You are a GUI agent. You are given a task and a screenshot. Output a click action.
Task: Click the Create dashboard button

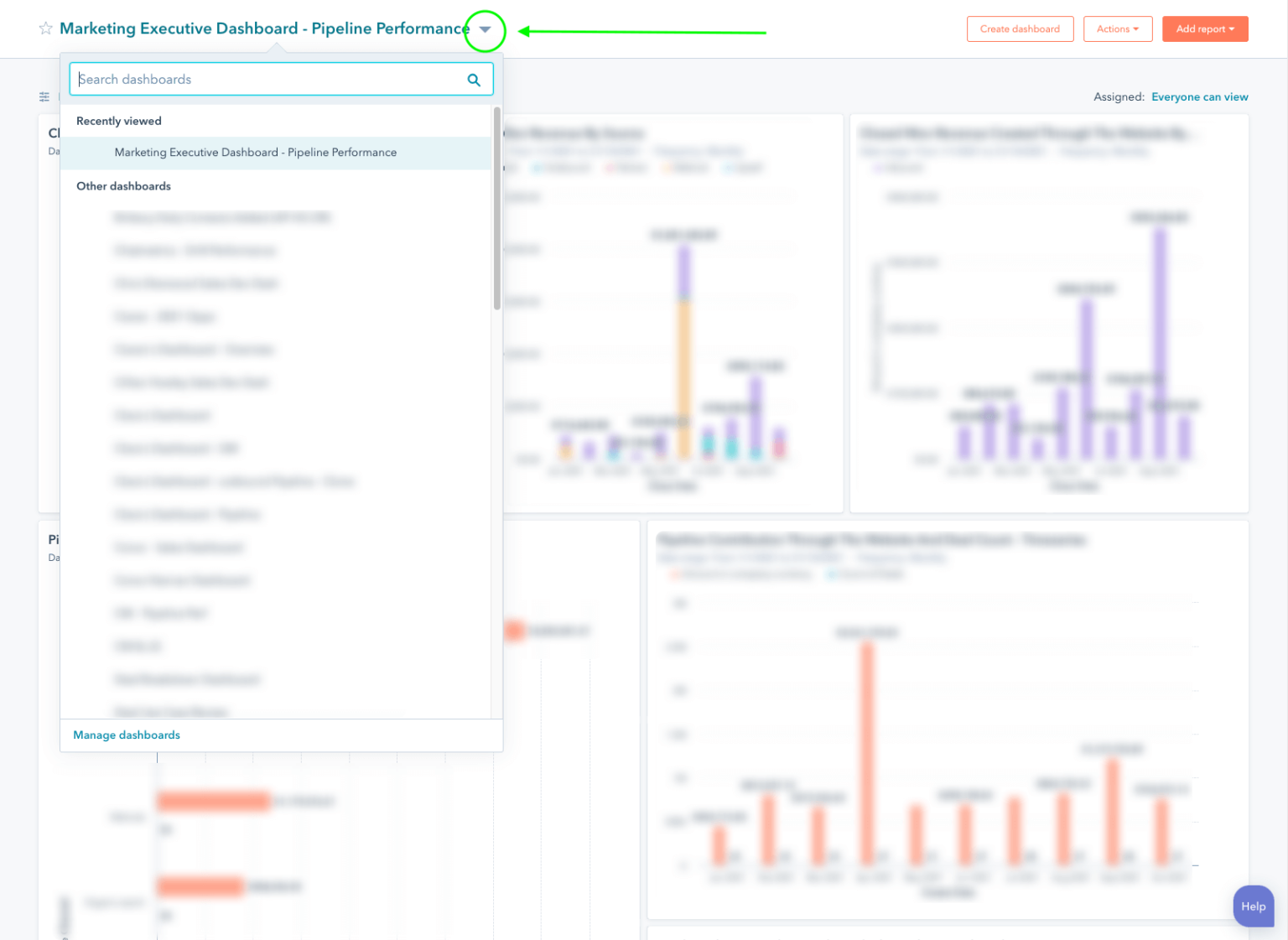(x=1020, y=29)
